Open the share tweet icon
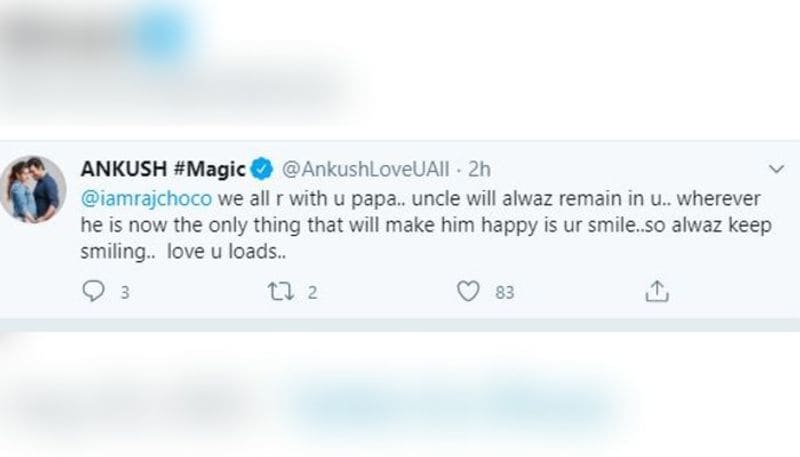The image size is (800, 457). [657, 291]
